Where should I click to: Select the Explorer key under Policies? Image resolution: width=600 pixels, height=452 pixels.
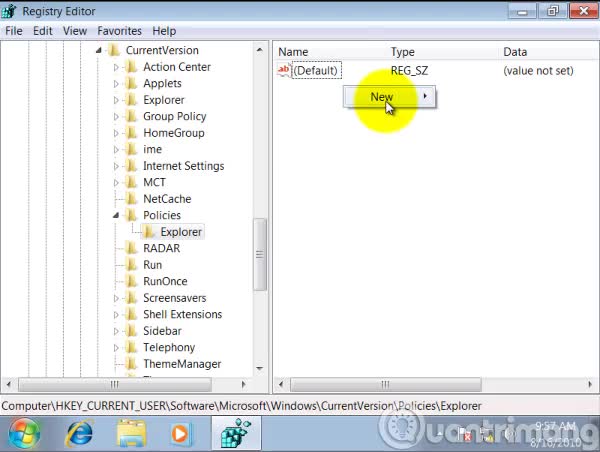pos(181,232)
